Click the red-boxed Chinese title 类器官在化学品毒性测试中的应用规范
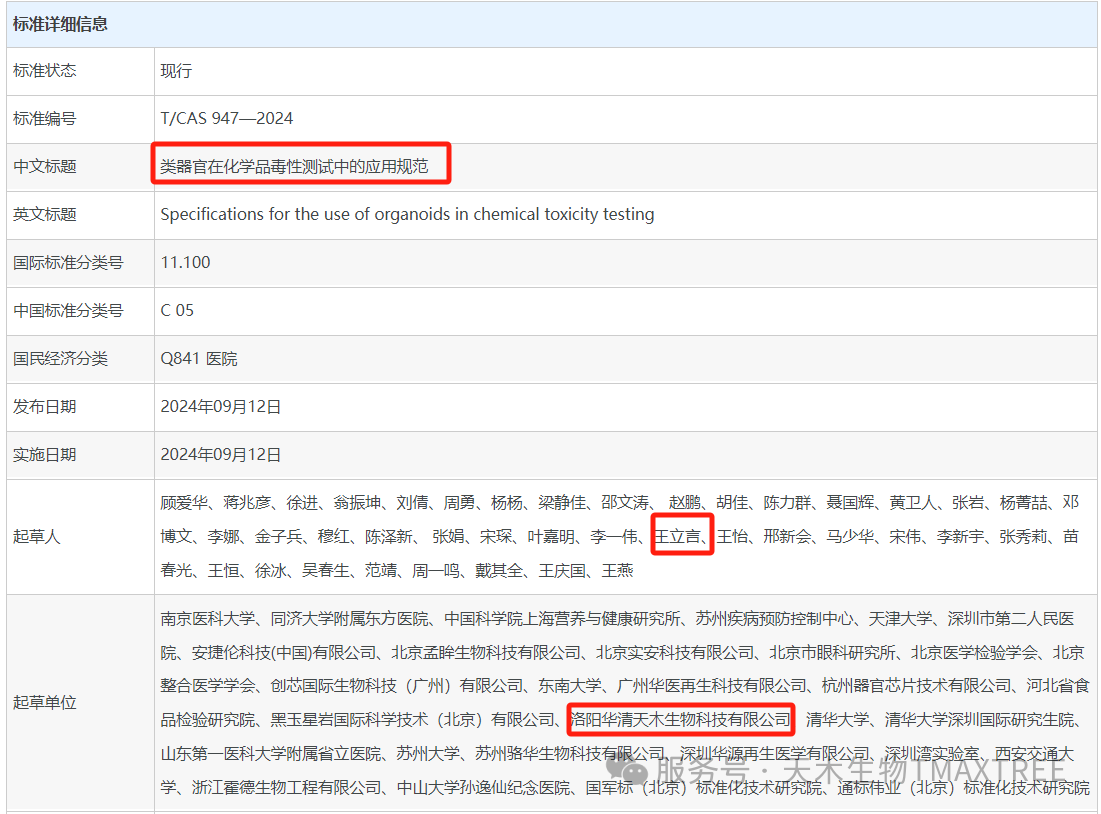This screenshot has width=1101, height=814. tap(296, 166)
